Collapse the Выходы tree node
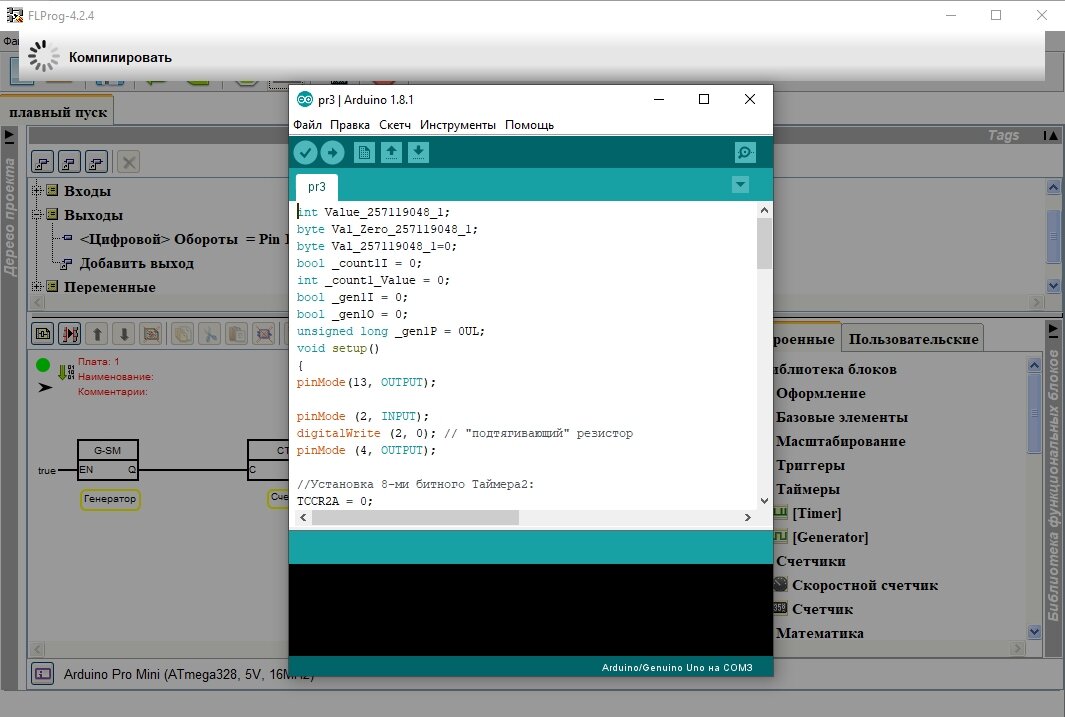The width and height of the screenshot is (1065, 717). point(37,215)
